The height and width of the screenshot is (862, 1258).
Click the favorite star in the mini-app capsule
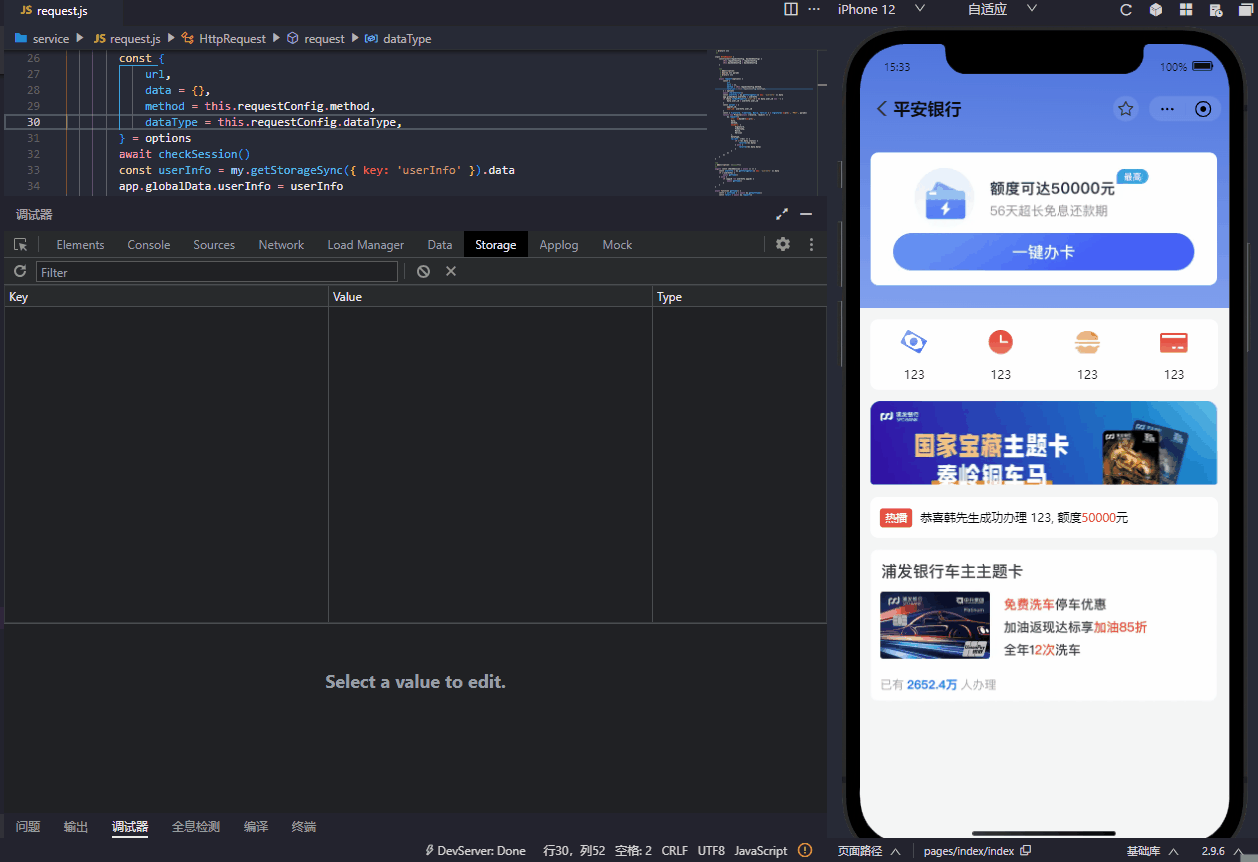pyautogui.click(x=1126, y=108)
